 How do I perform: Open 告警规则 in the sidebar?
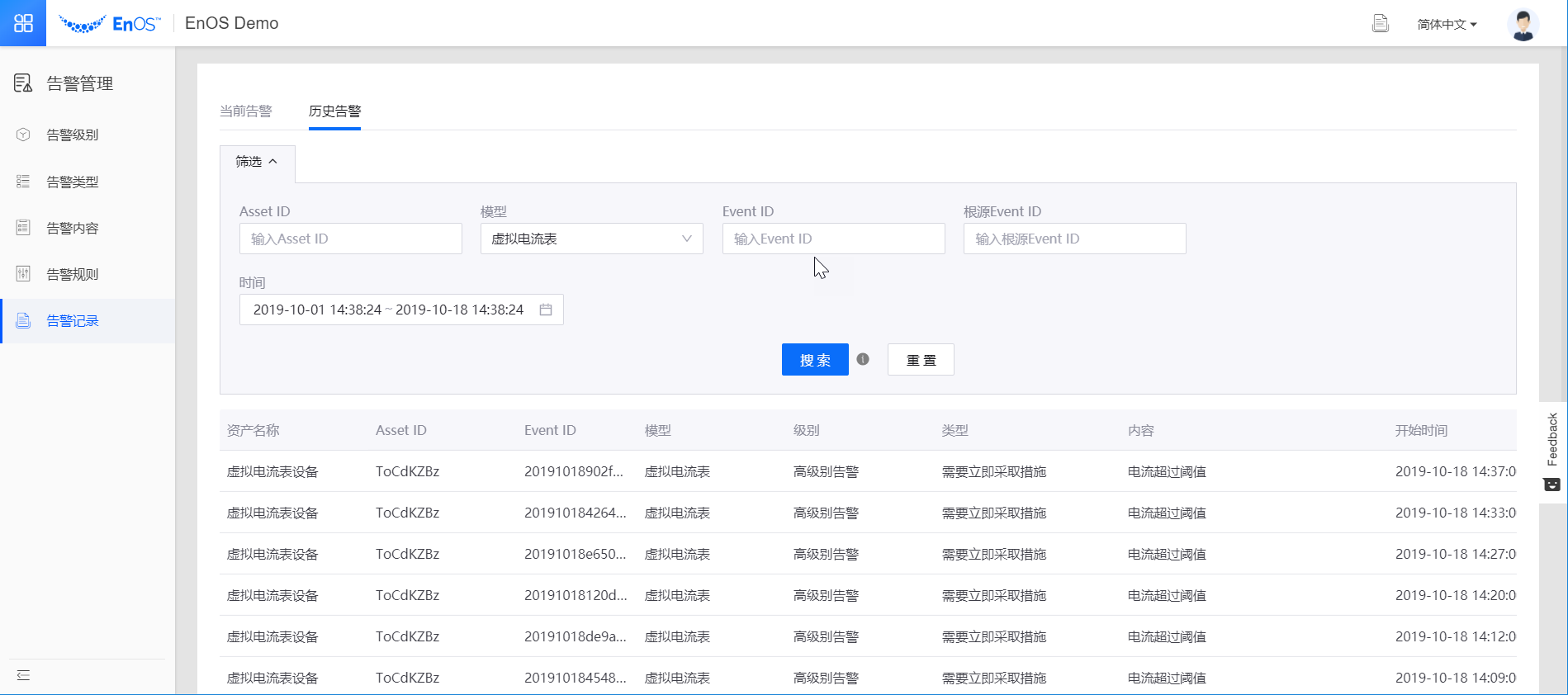click(x=72, y=274)
